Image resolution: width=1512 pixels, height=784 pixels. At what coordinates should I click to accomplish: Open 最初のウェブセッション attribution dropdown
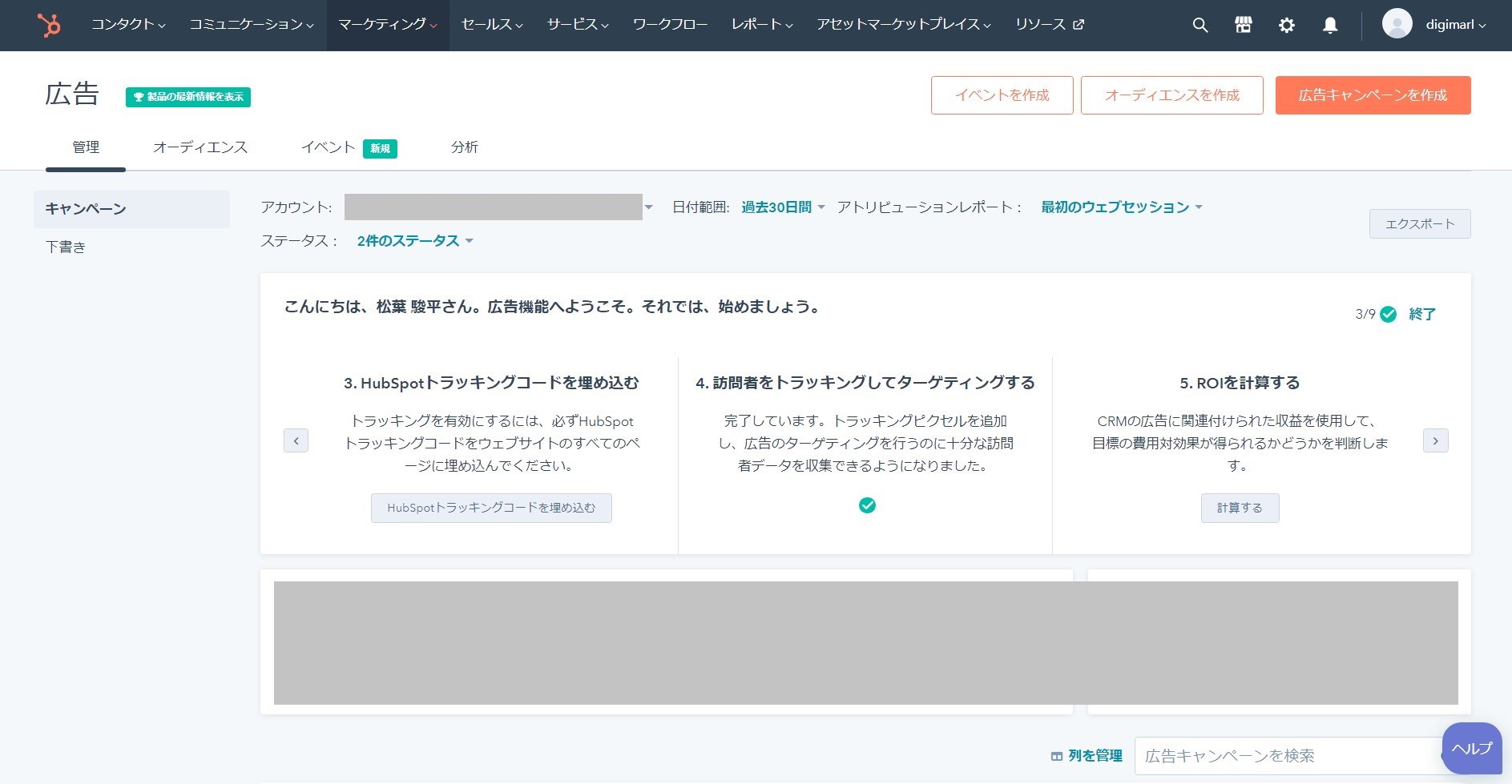pos(1122,207)
